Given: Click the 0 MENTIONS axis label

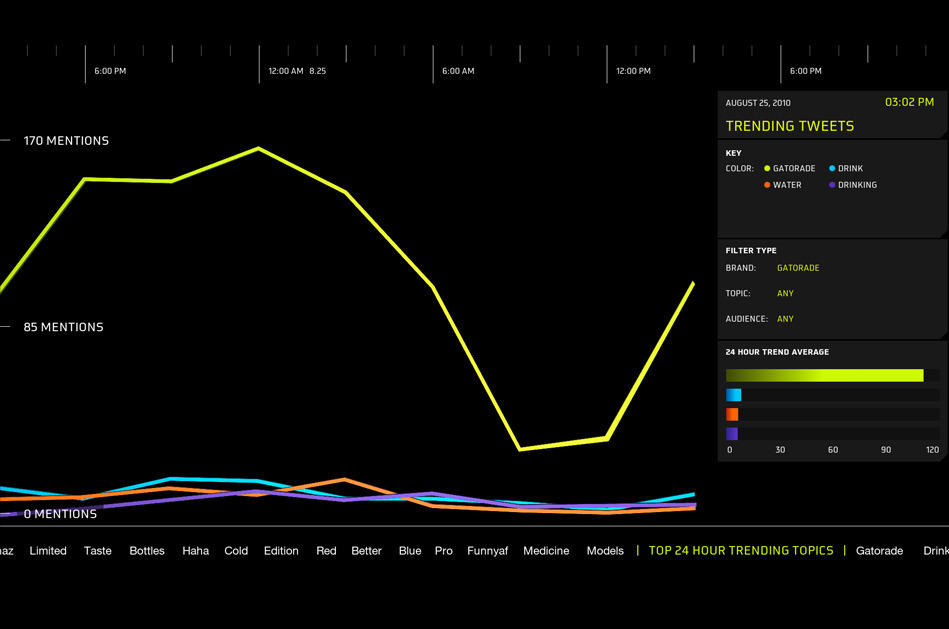Looking at the screenshot, I should pos(60,514).
